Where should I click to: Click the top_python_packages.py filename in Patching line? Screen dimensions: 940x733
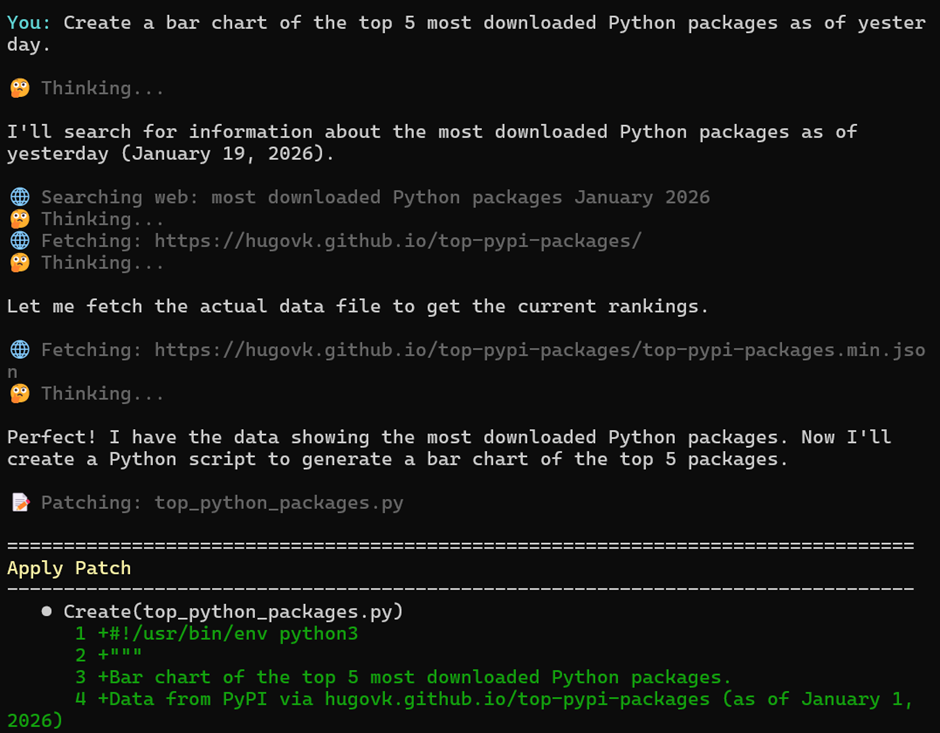pyautogui.click(x=279, y=503)
